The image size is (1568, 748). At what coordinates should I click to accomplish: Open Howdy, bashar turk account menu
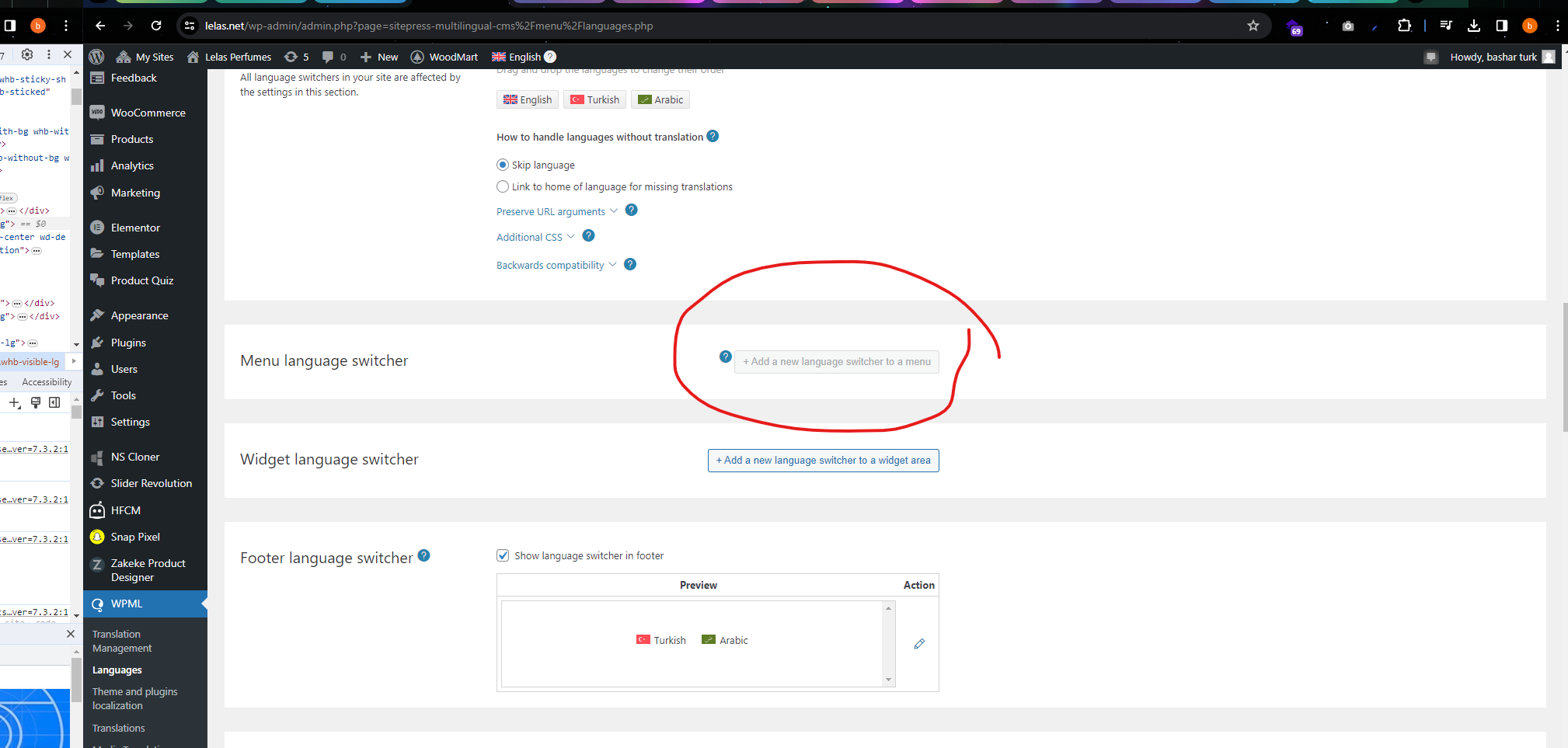click(1502, 57)
